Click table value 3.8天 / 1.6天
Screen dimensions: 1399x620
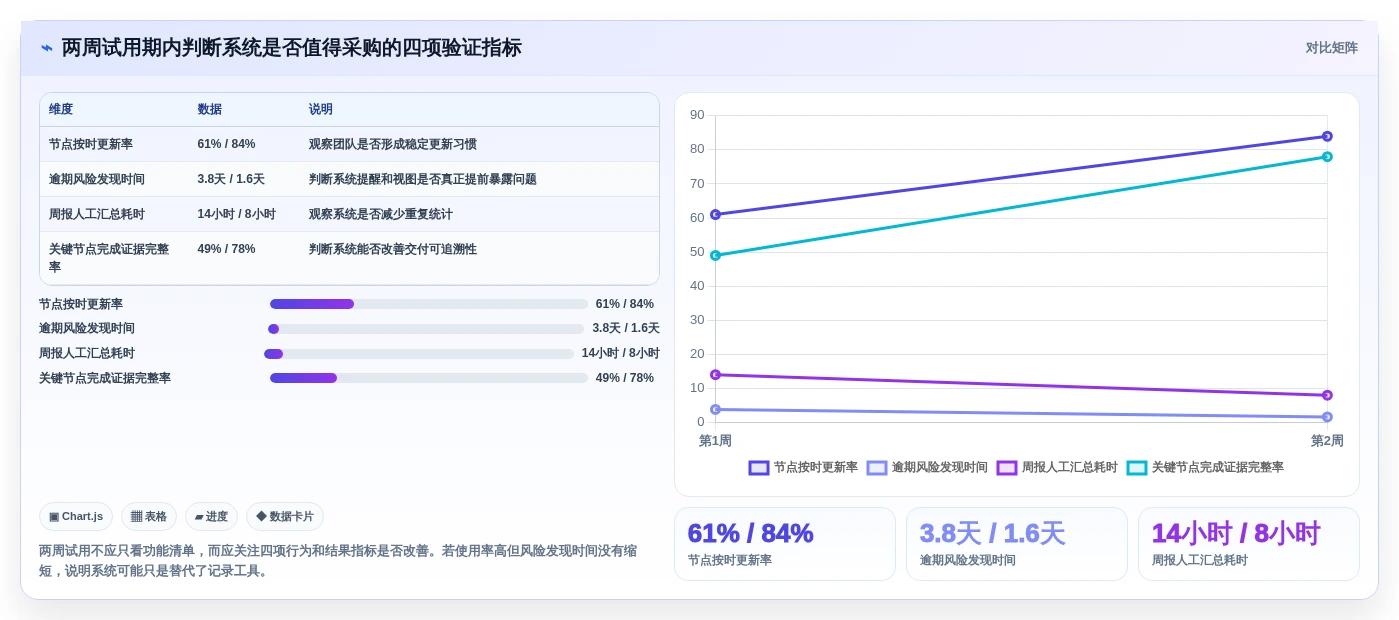(231, 179)
